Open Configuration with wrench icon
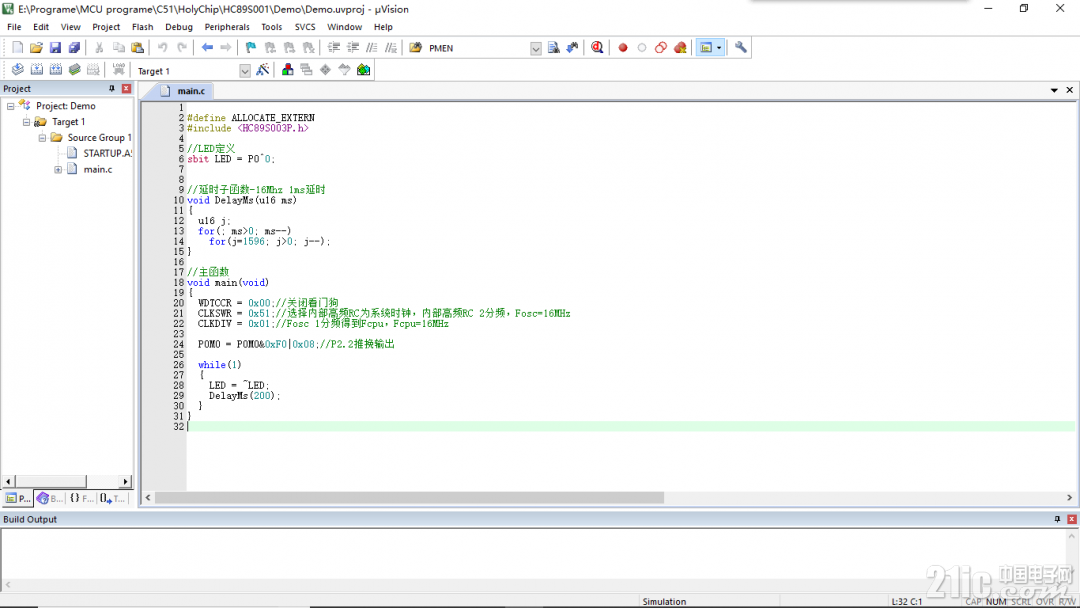 click(x=740, y=48)
